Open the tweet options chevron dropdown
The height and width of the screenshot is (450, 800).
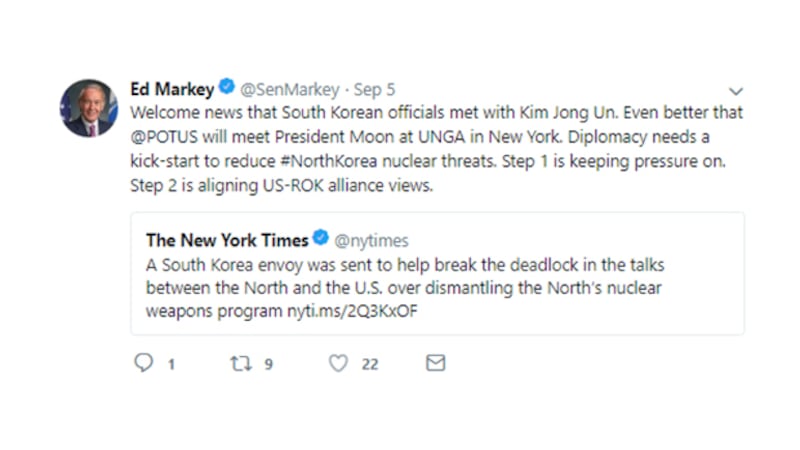tap(736, 90)
